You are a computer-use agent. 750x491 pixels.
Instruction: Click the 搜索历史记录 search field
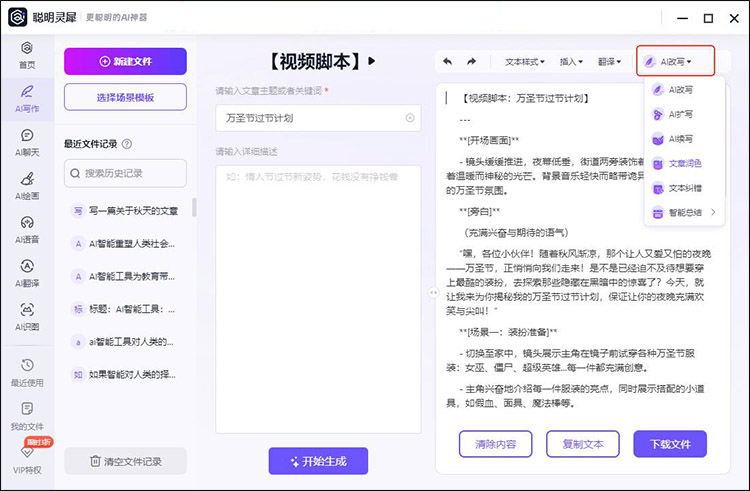pos(125,173)
